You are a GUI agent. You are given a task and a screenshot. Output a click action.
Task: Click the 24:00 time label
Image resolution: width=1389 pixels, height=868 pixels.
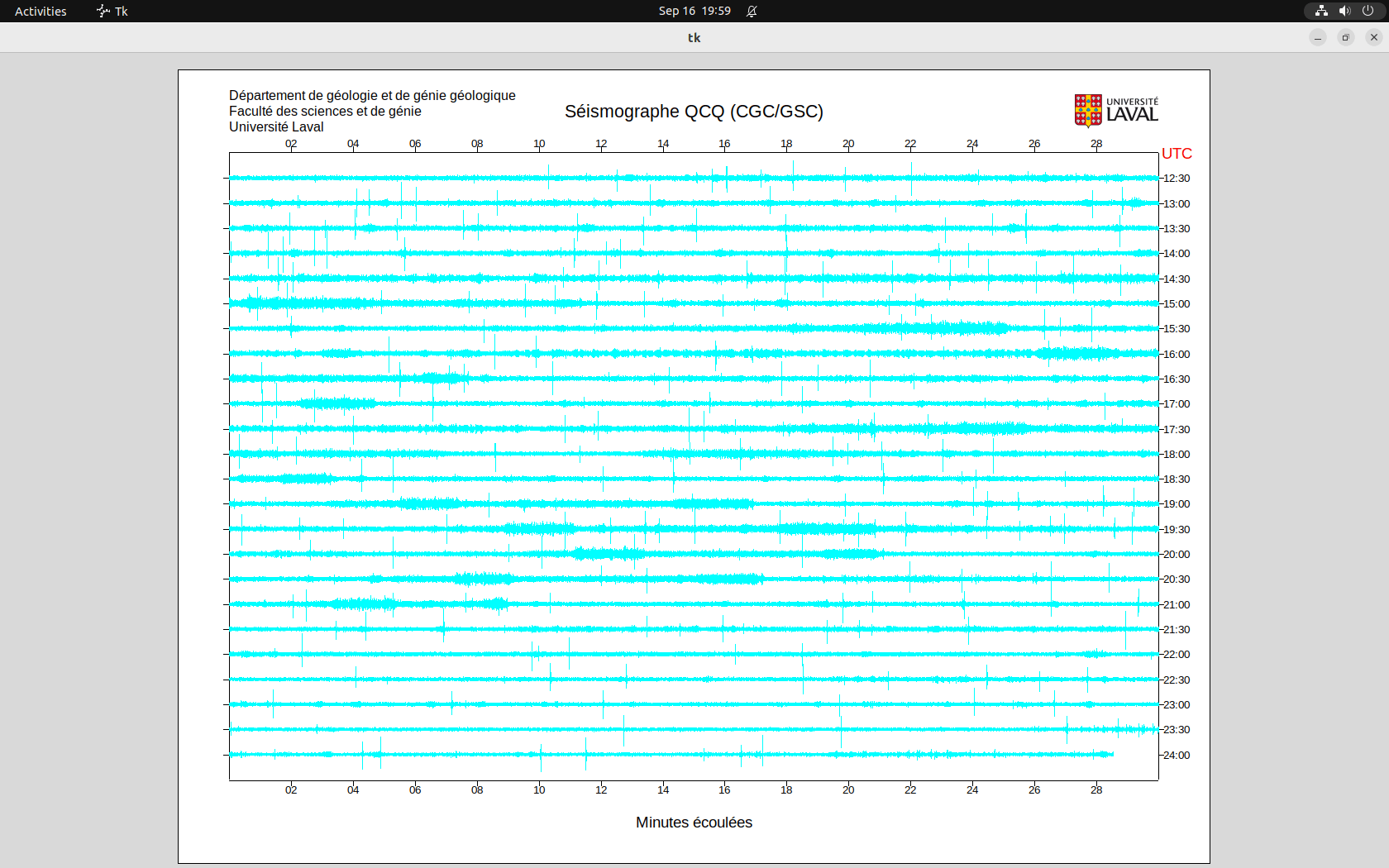click(x=1177, y=756)
